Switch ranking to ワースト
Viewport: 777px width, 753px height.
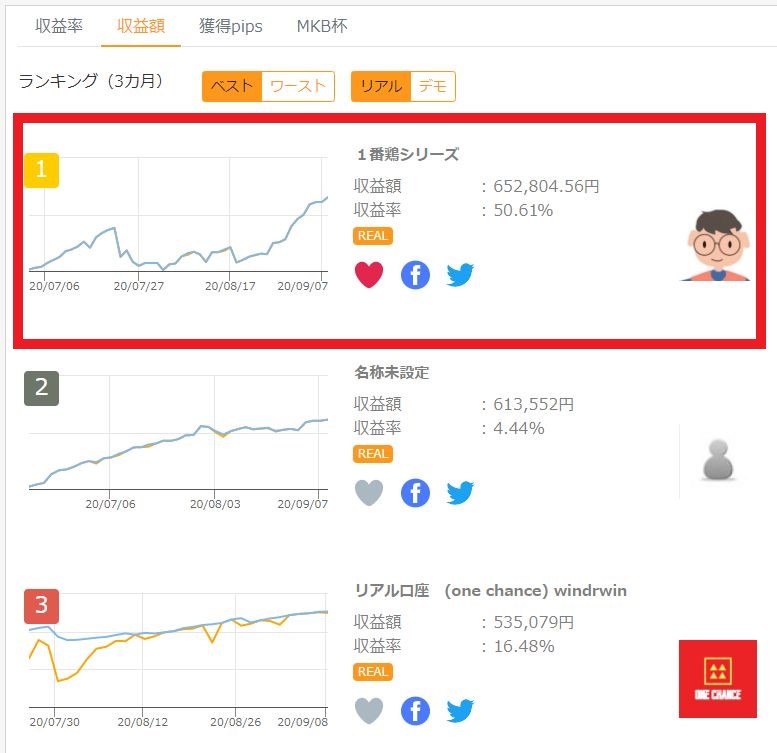[x=298, y=86]
